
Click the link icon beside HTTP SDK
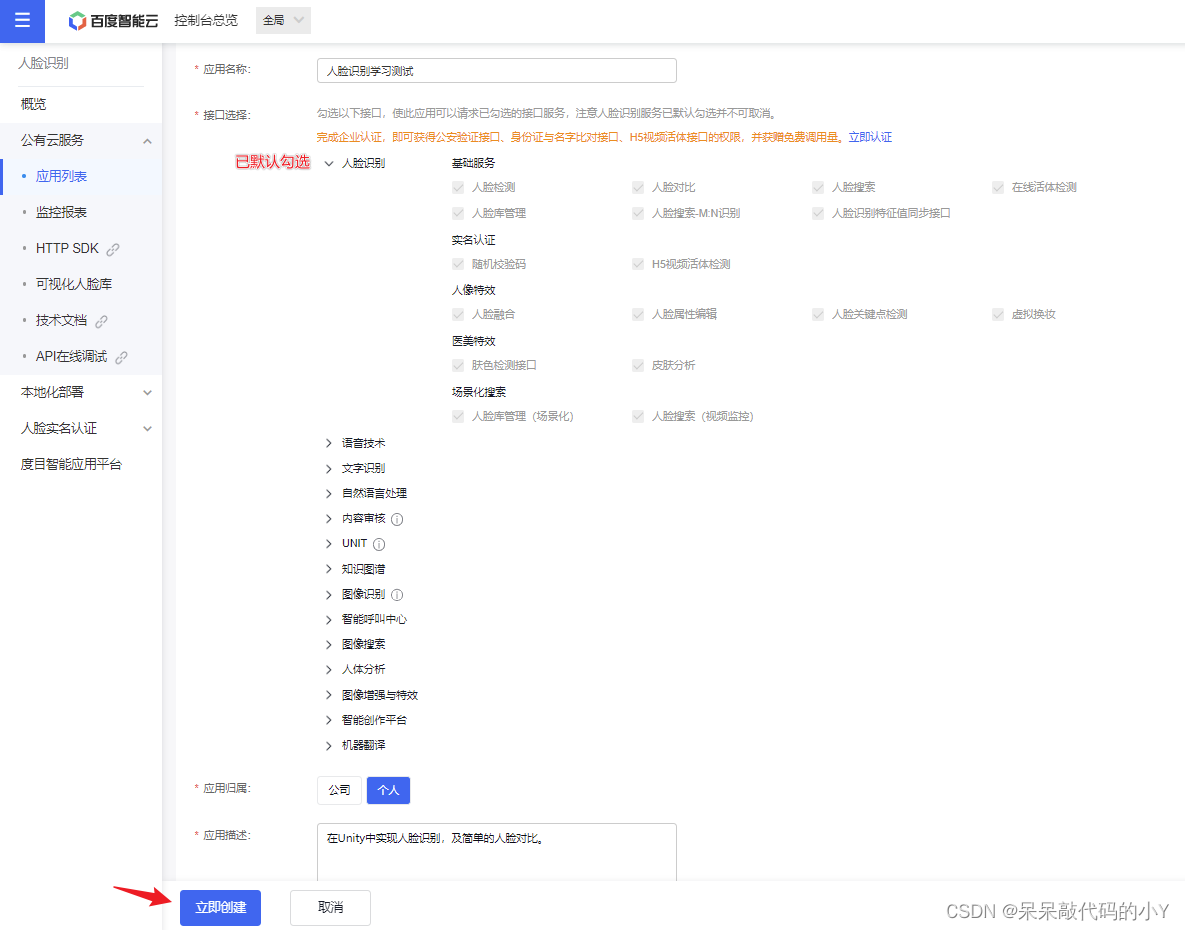pos(113,249)
